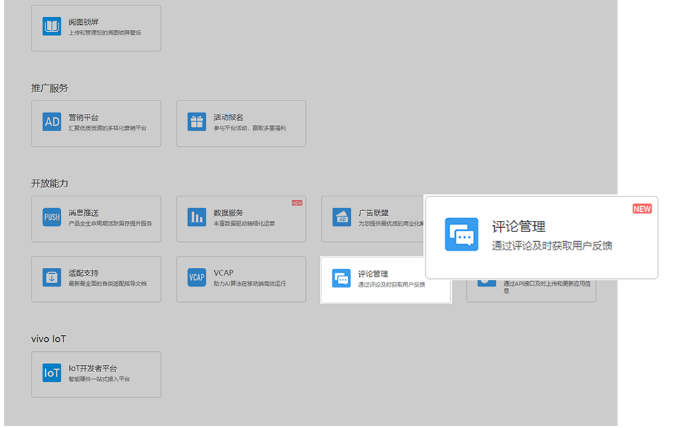The image size is (687, 428).
Task: Open the 广告联盟 title
Action: click(x=373, y=213)
